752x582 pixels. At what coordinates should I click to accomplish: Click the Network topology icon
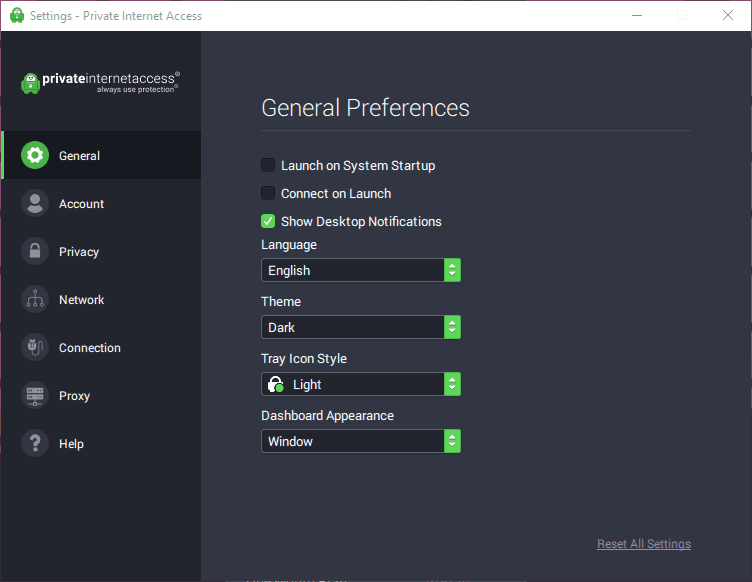pyautogui.click(x=35, y=300)
